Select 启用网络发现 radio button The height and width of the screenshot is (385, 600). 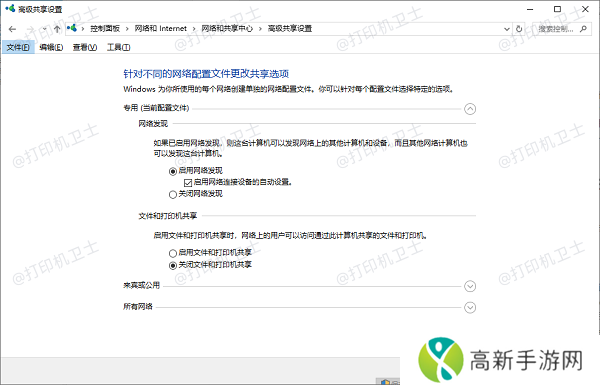[173, 171]
